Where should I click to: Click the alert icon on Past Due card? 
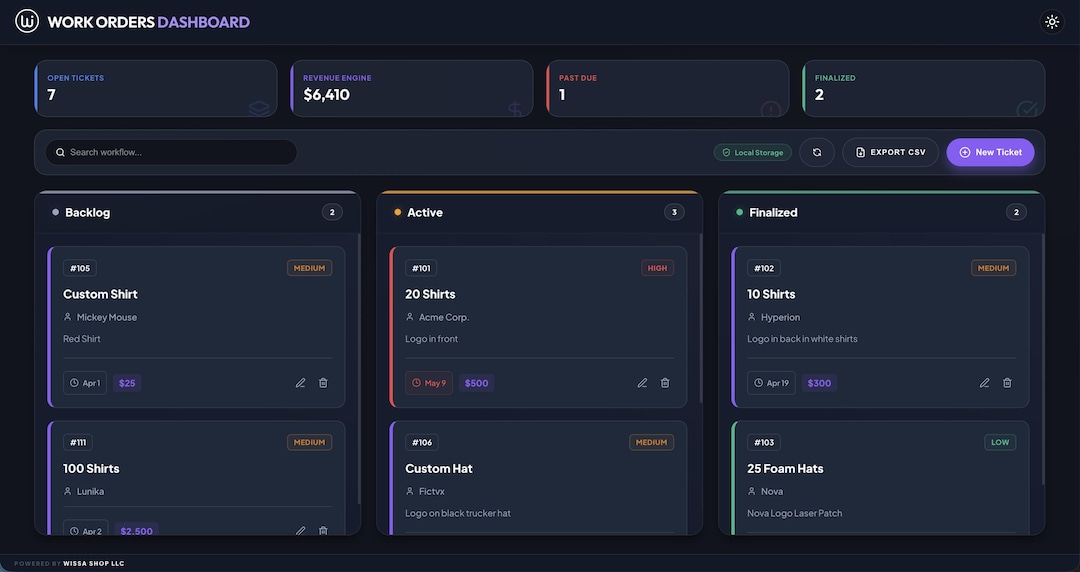770,109
